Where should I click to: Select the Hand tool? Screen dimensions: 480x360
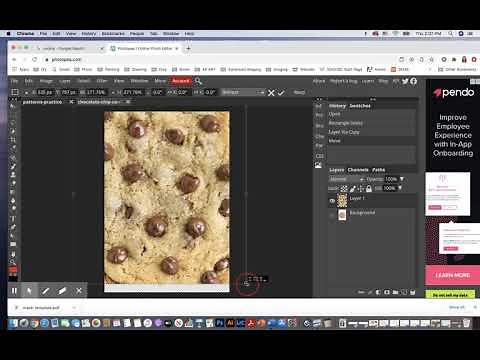pyautogui.click(x=13, y=253)
